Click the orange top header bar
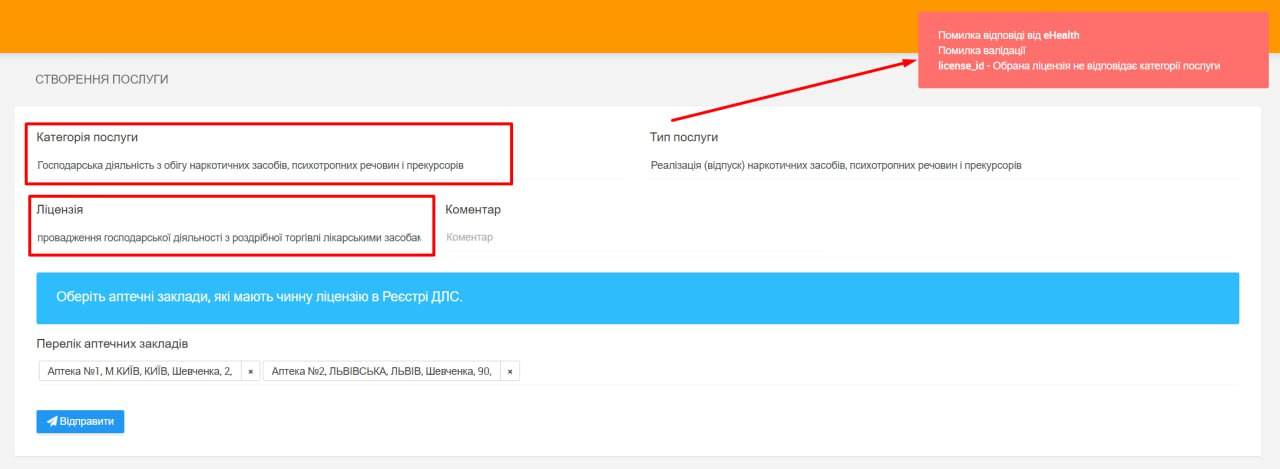 (x=450, y=25)
